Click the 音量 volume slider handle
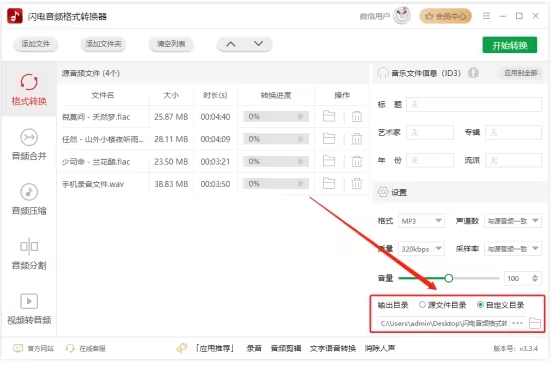 pos(448,278)
